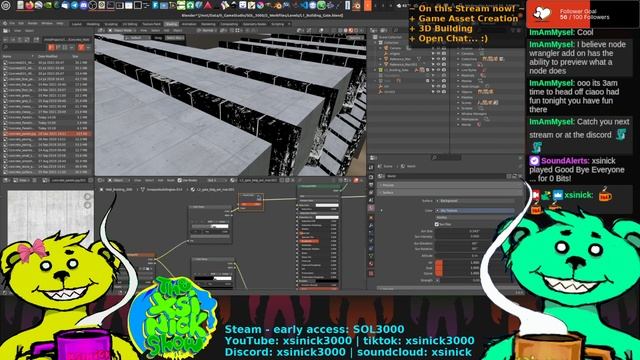
Task: Open Scene properties tab icon
Action: (371, 200)
